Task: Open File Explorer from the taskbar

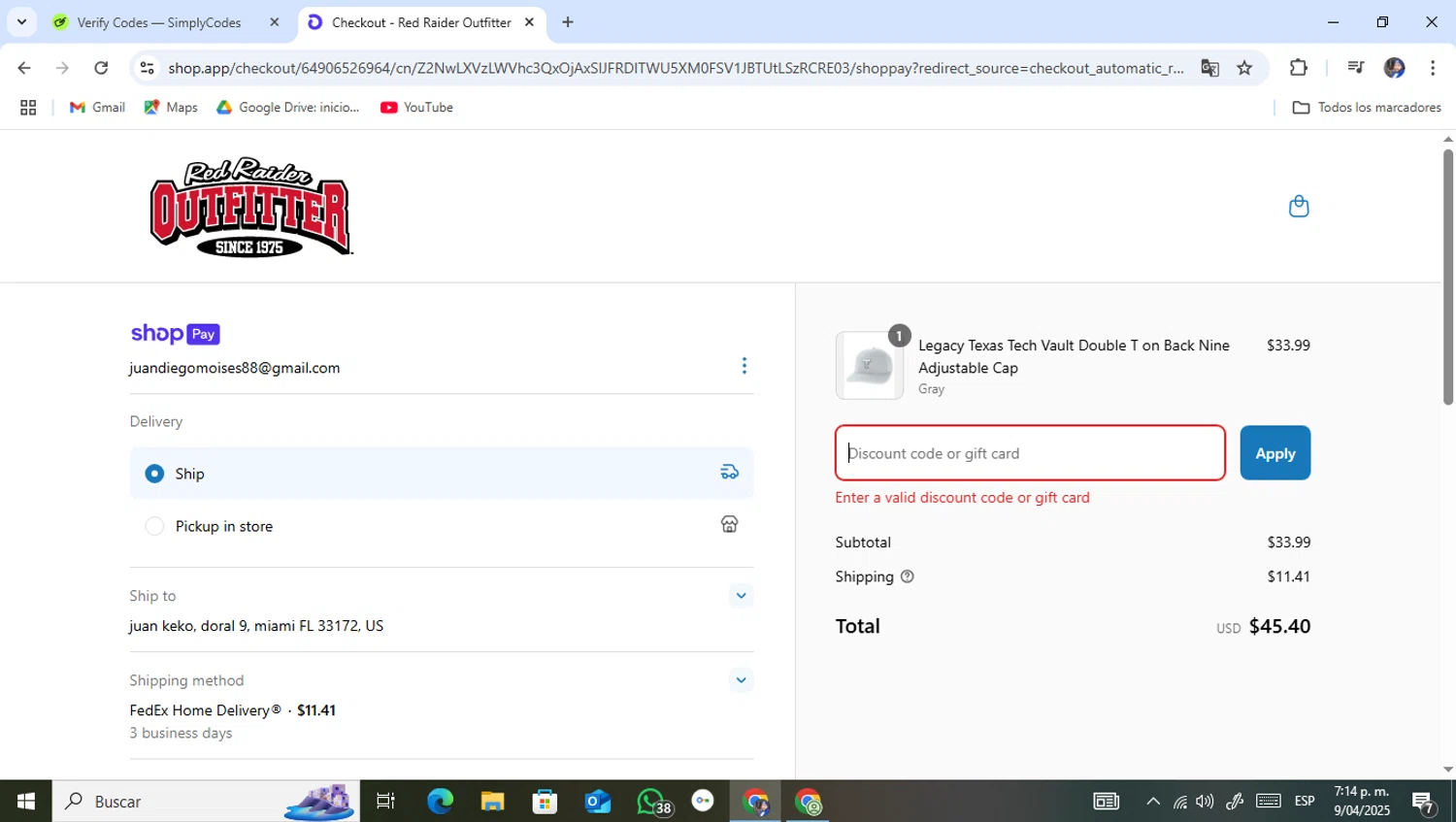Action: [x=492, y=802]
